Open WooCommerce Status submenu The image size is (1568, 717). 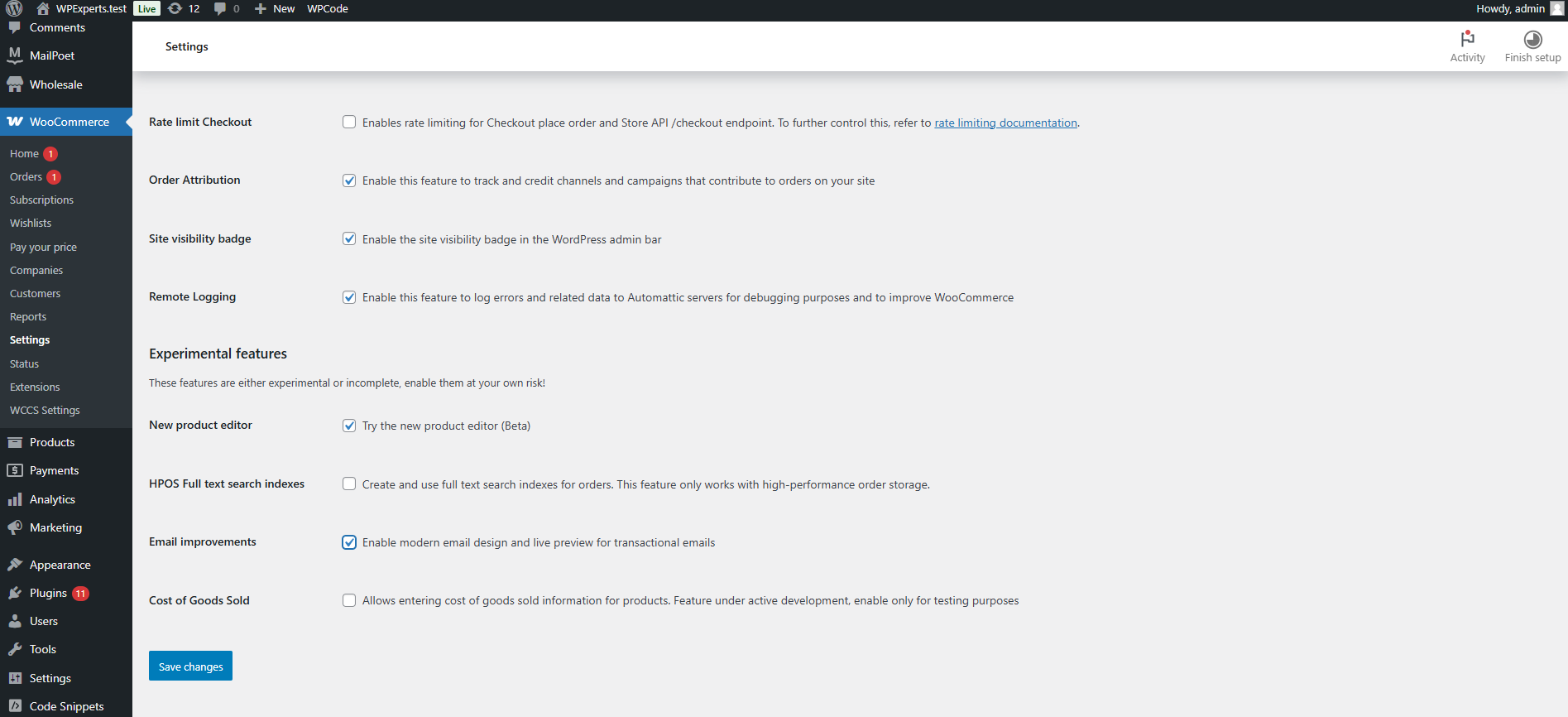click(x=24, y=363)
